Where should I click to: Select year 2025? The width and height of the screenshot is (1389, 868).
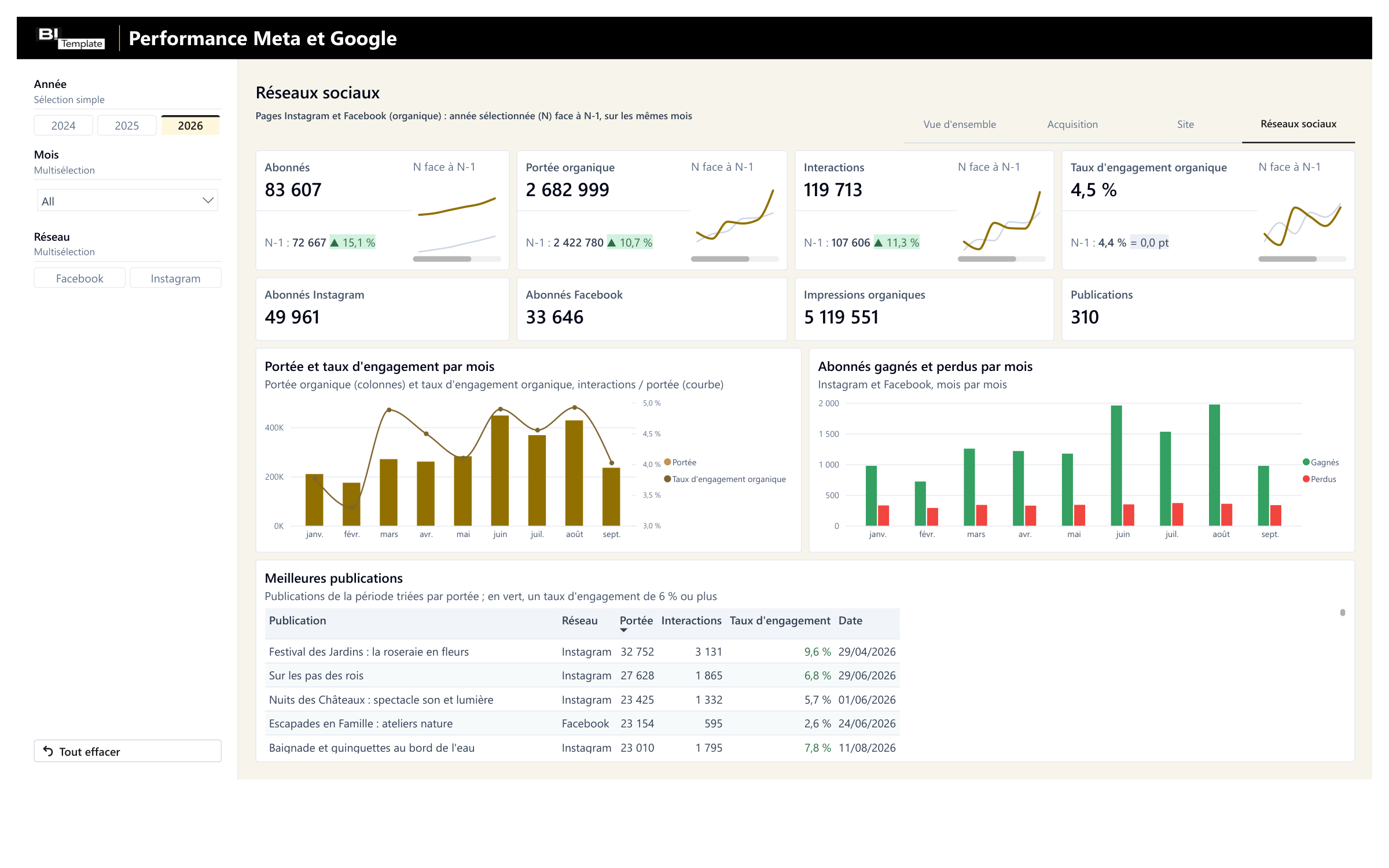pyautogui.click(x=127, y=126)
